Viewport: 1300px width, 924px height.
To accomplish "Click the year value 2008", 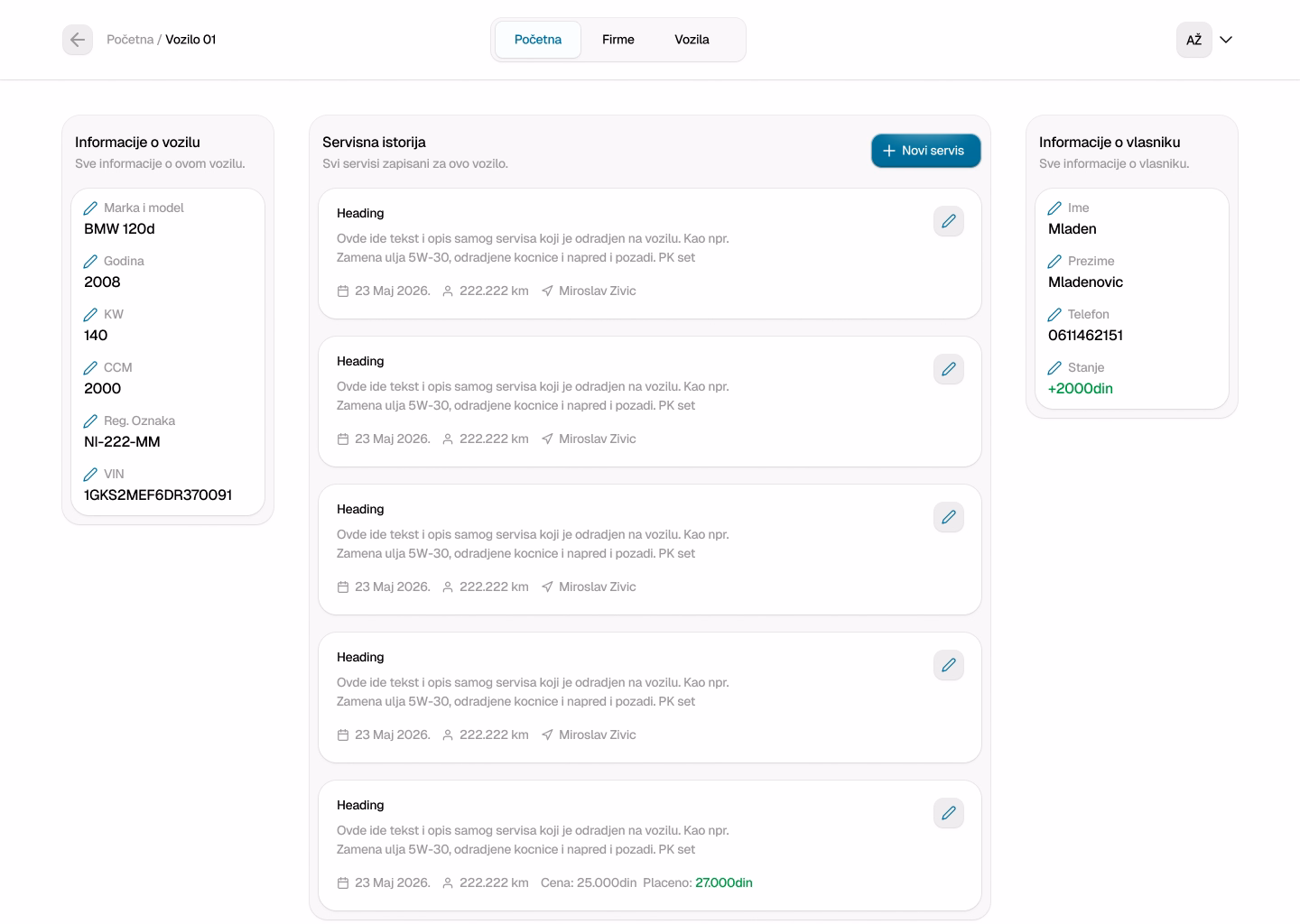I will [102, 282].
